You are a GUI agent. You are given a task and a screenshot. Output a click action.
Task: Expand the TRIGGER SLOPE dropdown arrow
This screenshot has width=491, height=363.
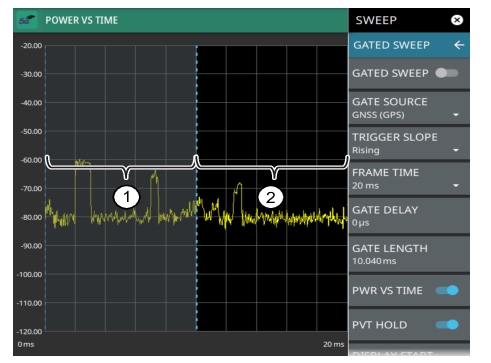[x=456, y=150]
